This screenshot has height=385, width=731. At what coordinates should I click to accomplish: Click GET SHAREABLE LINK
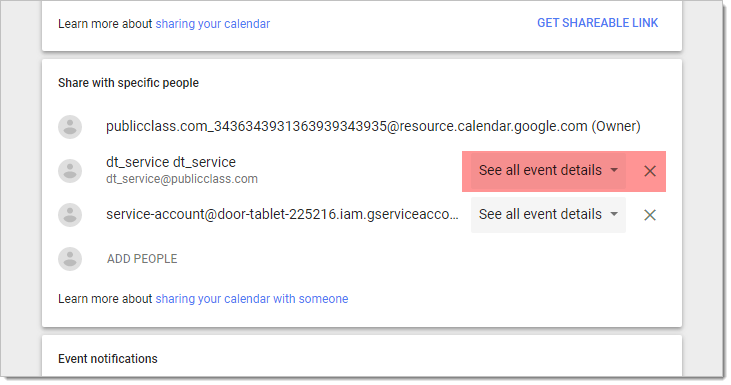coord(597,23)
